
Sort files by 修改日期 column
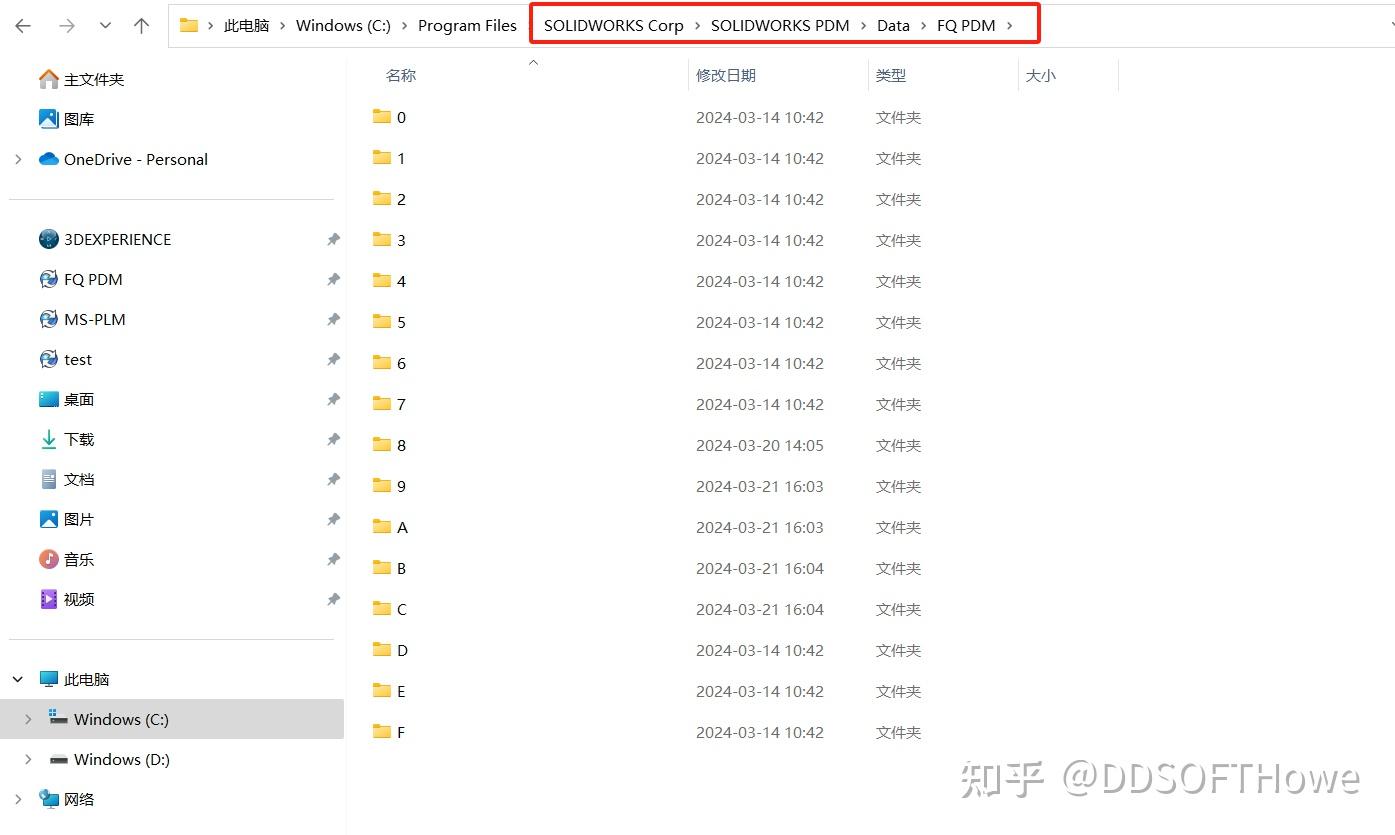pos(726,75)
